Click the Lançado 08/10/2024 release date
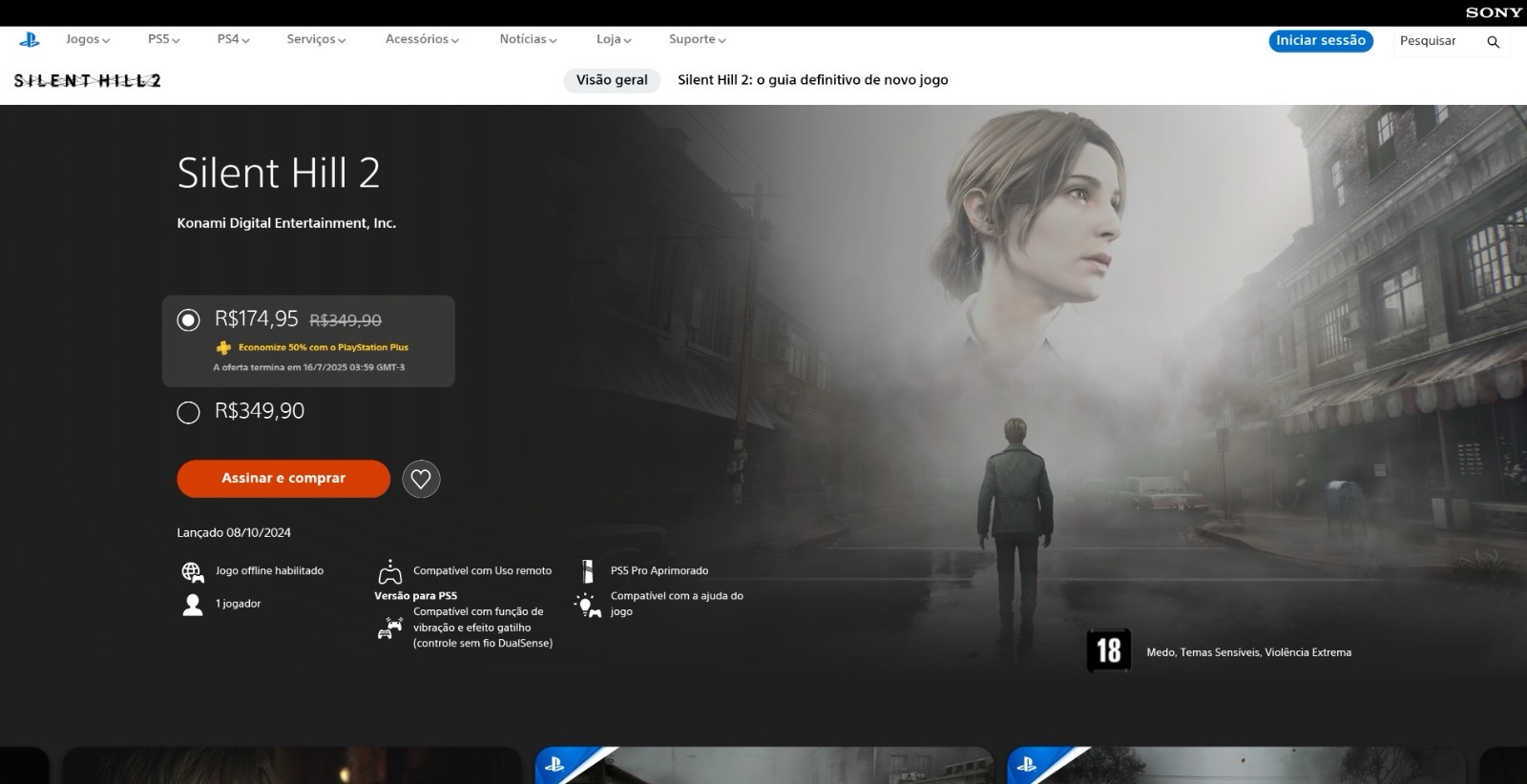1527x784 pixels. click(234, 533)
